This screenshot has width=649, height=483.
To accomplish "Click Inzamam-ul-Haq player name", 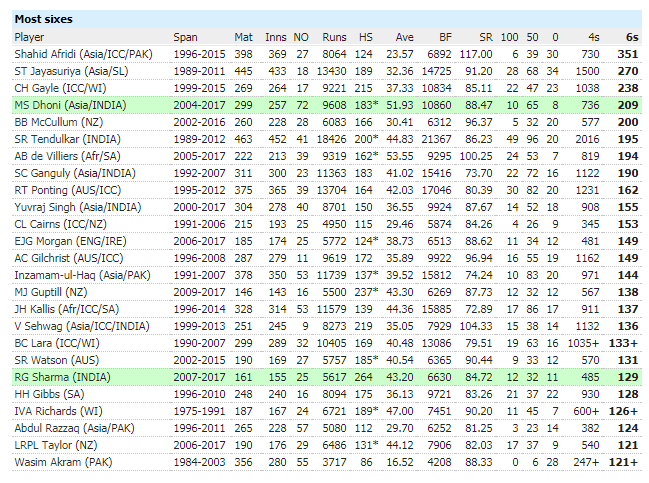I will [x=82, y=275].
